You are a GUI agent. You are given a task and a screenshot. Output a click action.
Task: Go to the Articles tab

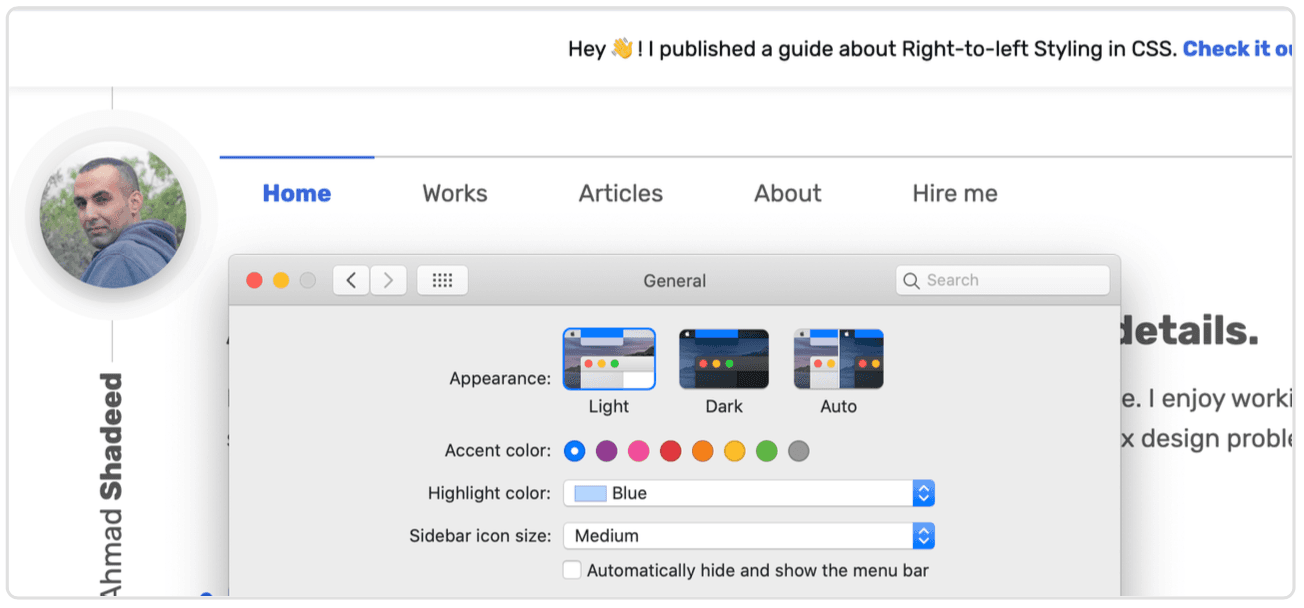[620, 194]
